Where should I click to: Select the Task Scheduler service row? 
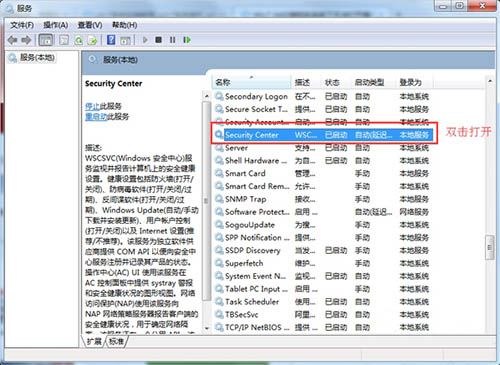pos(323,302)
